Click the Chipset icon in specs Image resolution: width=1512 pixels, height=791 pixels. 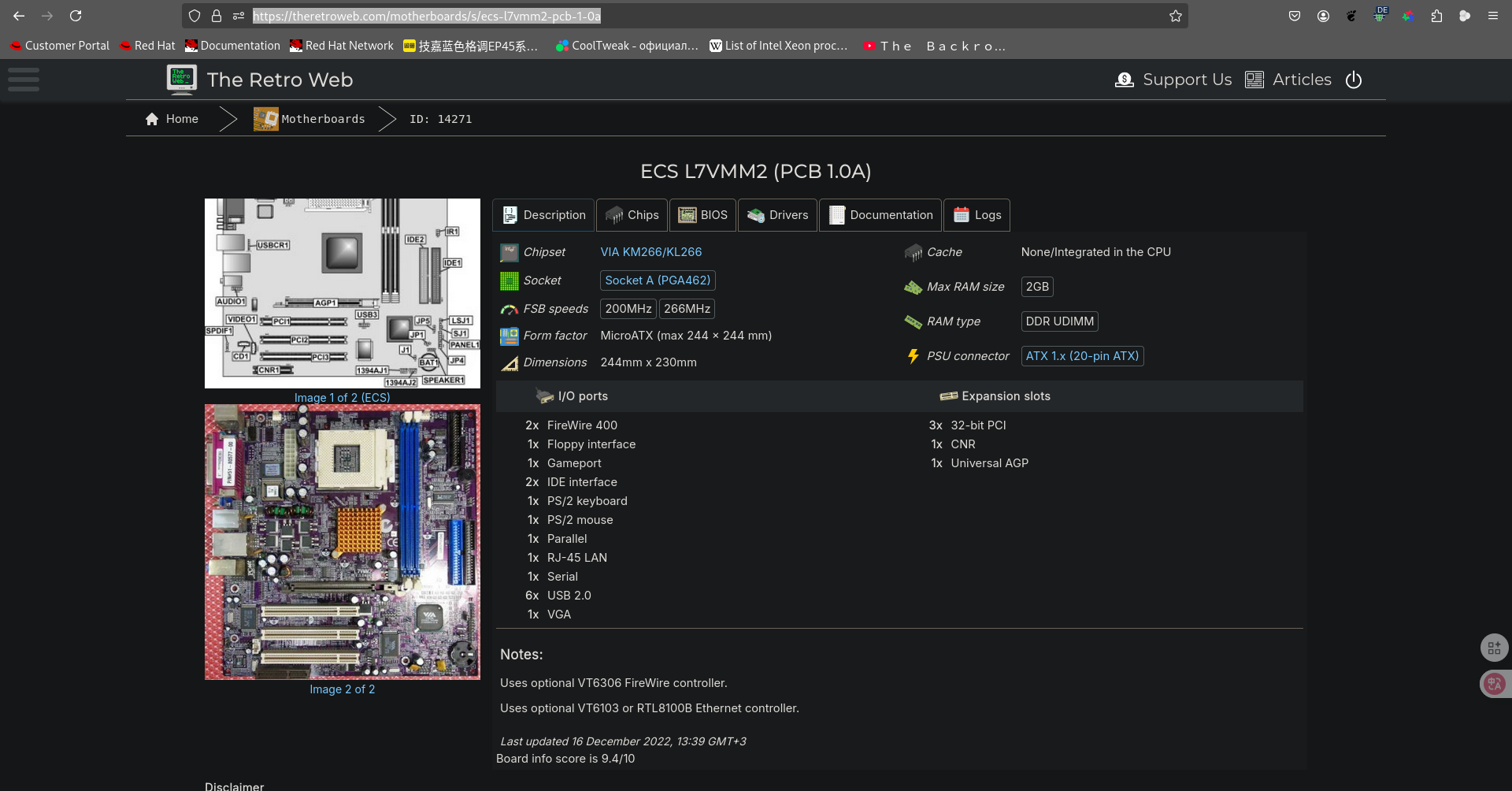pos(510,252)
